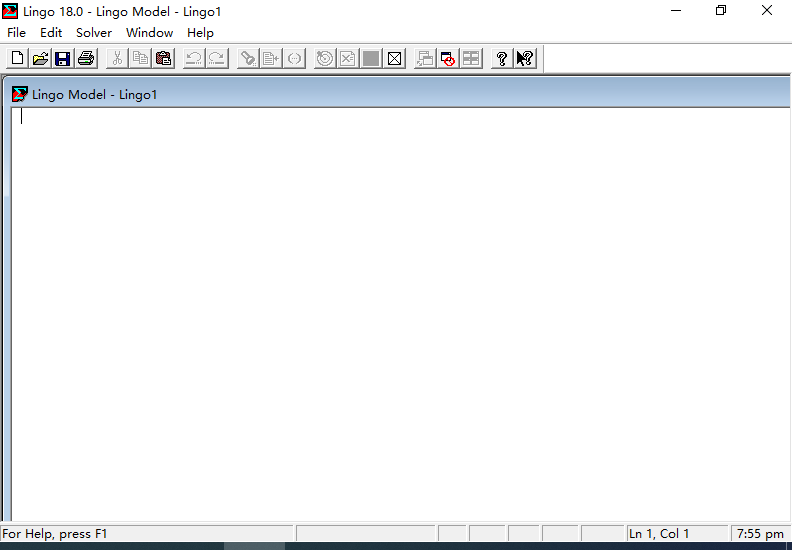Activate context help arrow-question icon
The image size is (792, 550).
pyautogui.click(x=525, y=59)
